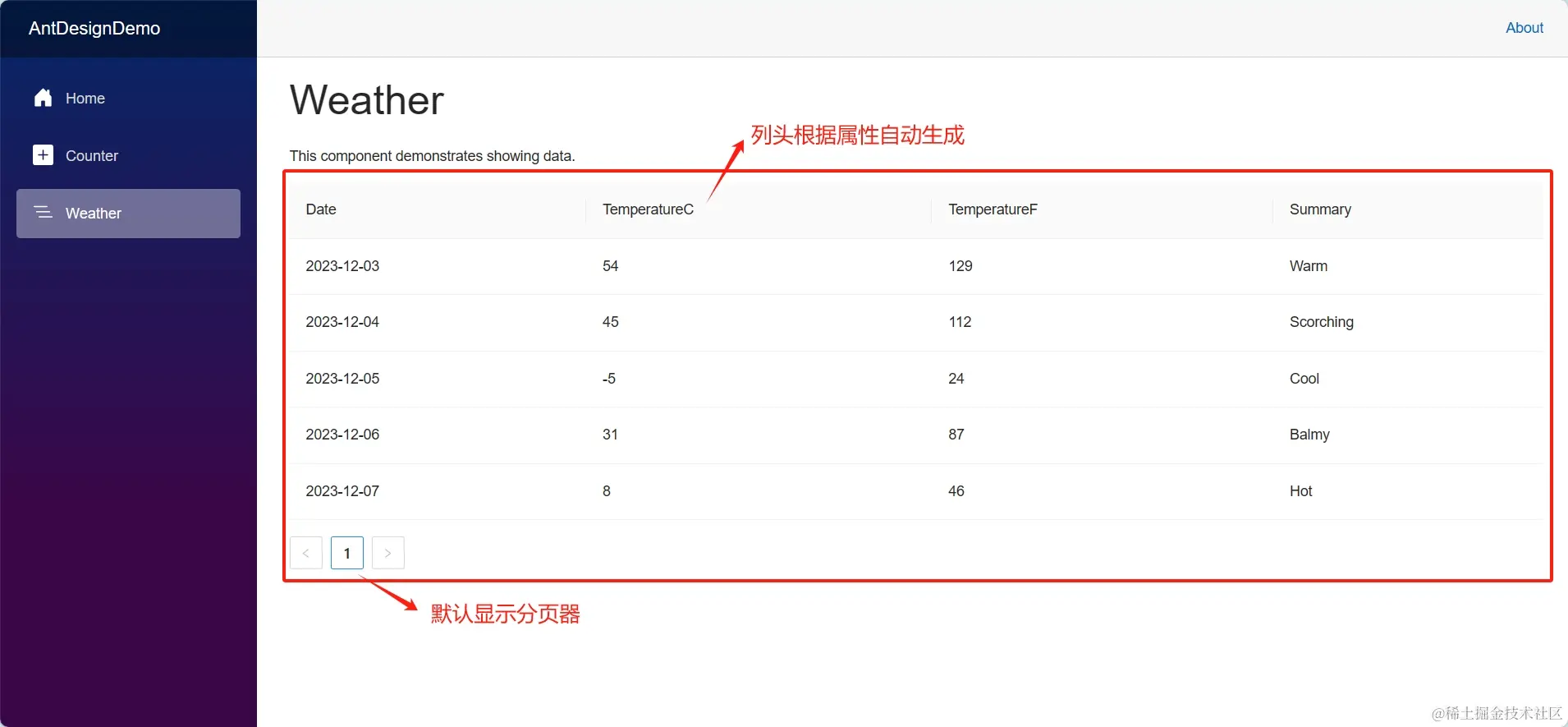Image resolution: width=1568 pixels, height=727 pixels.
Task: Click the Weather page heading
Action: (x=367, y=100)
